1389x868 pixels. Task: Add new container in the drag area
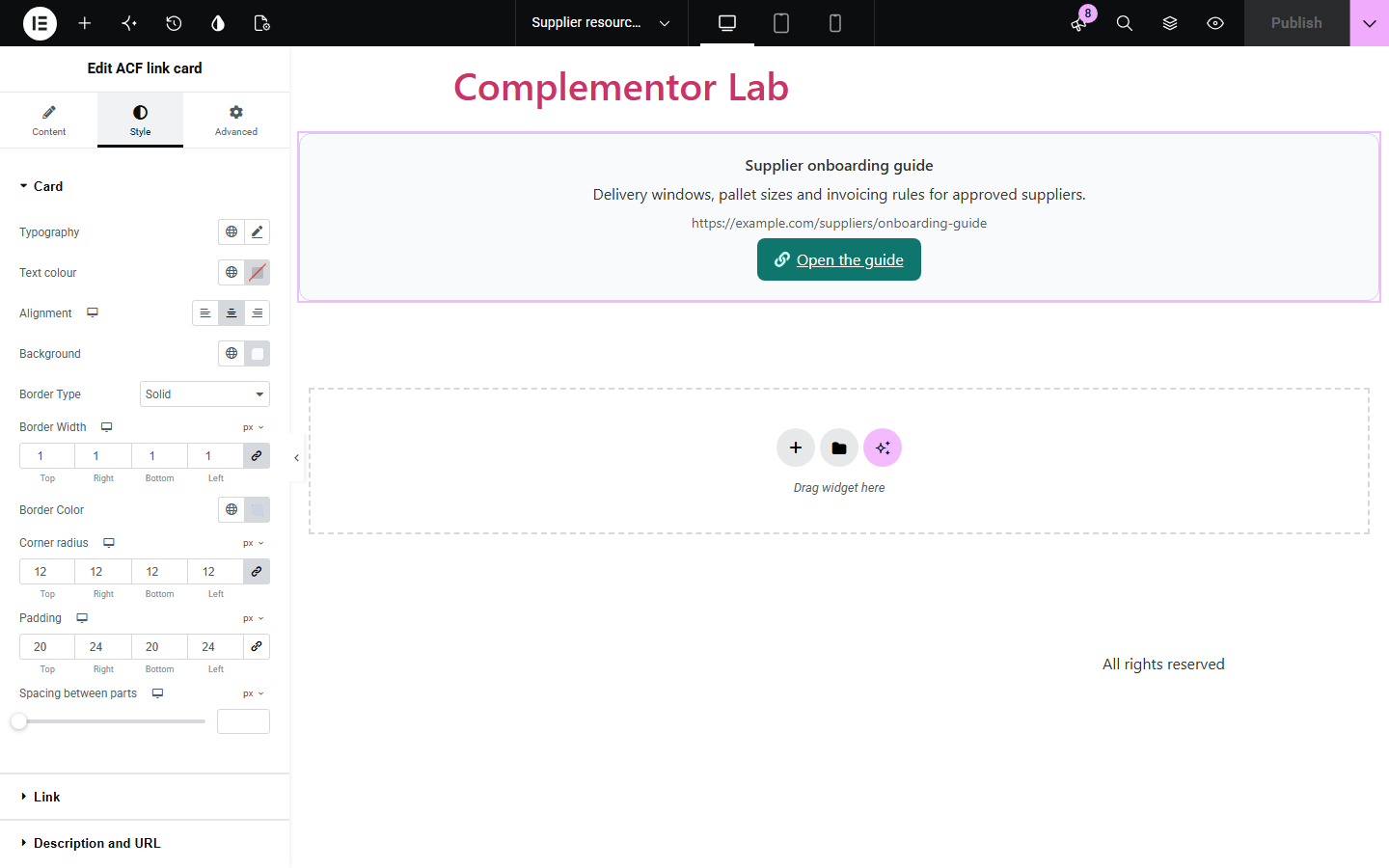(x=796, y=448)
